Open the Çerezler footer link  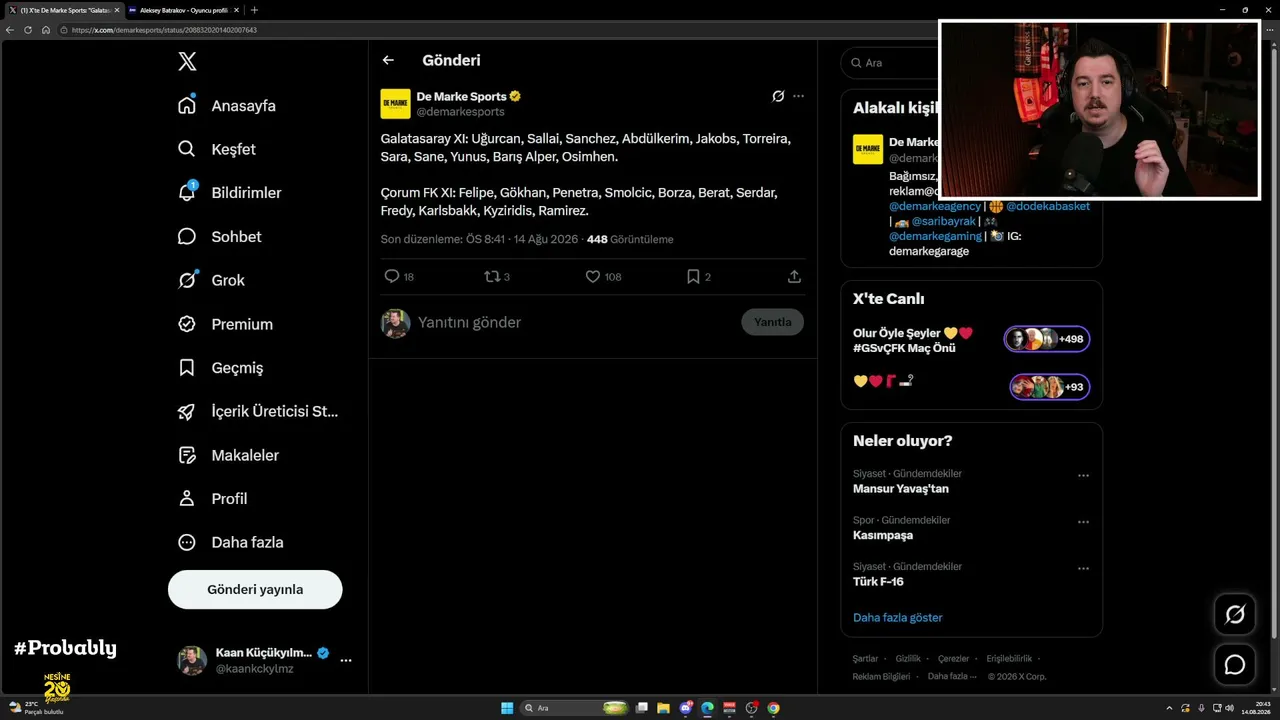953,659
